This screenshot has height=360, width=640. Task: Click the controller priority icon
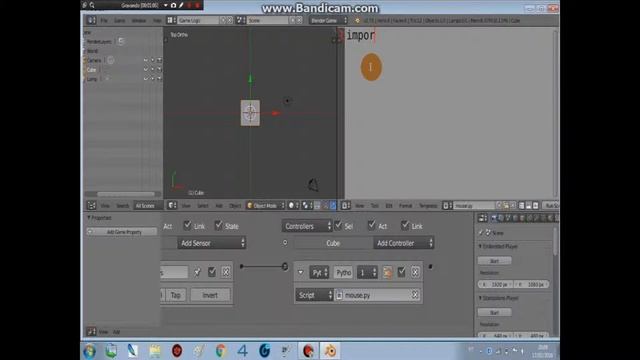(x=387, y=272)
